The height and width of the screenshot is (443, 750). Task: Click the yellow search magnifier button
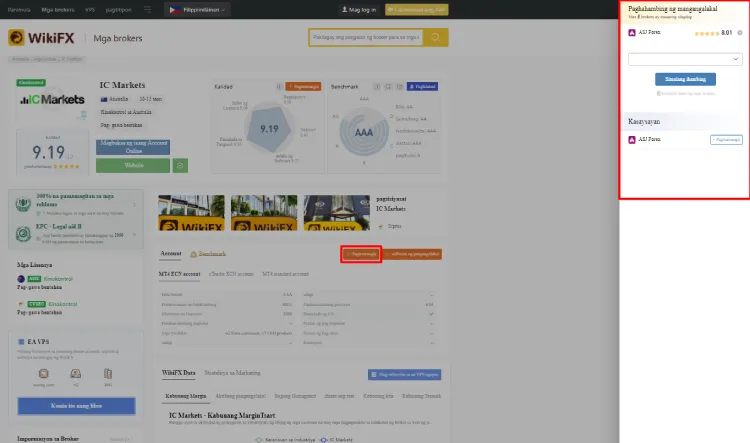(x=435, y=37)
